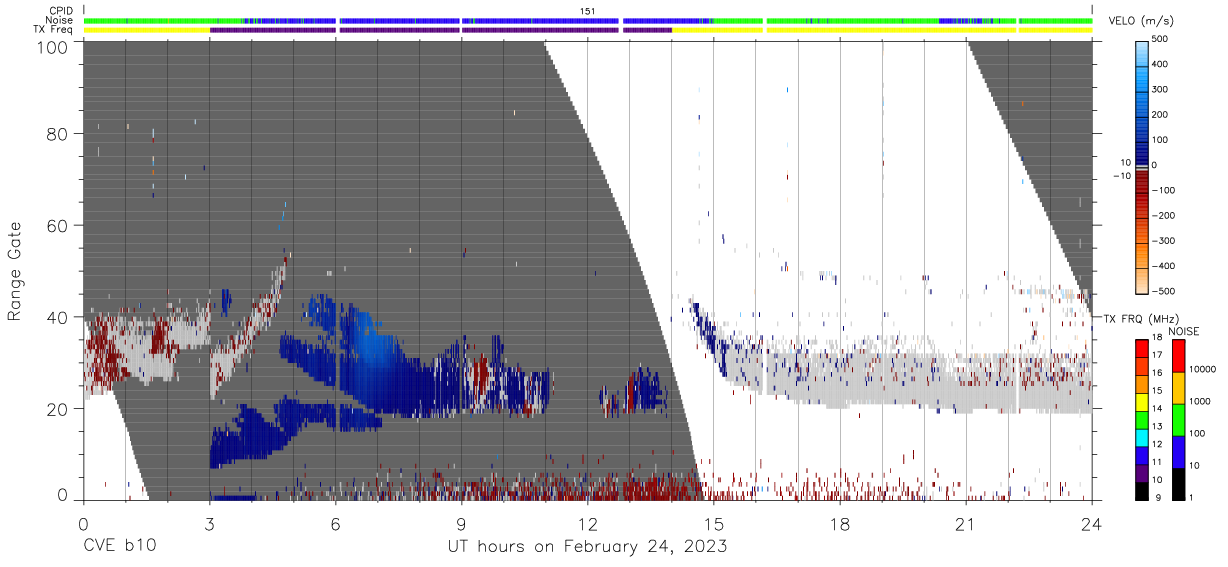Viewport: 1228px width, 567px height.
Task: Click the 18 label on TX frequency legend
Action: click(x=1156, y=339)
